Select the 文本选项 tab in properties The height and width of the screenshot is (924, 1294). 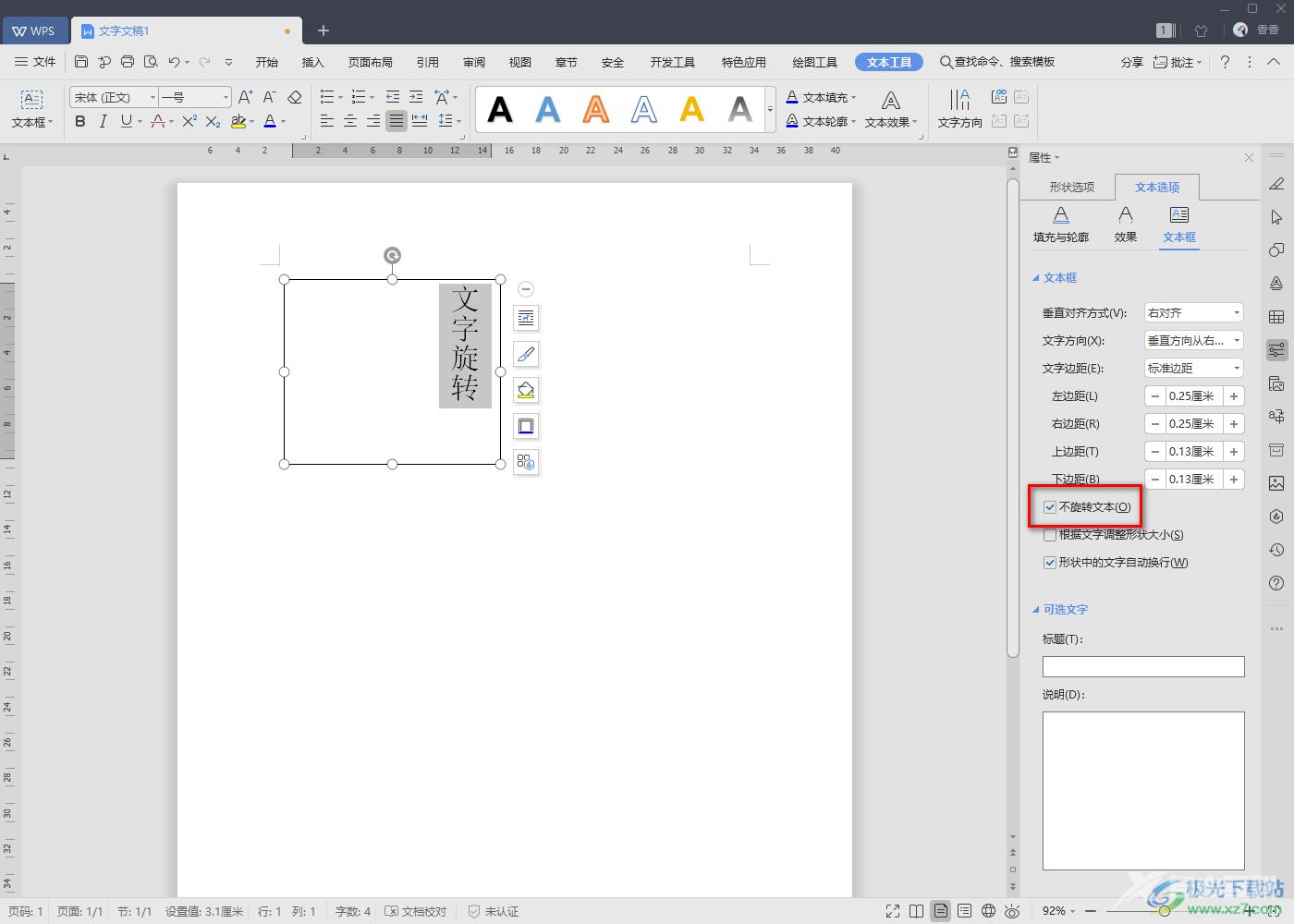point(1157,188)
